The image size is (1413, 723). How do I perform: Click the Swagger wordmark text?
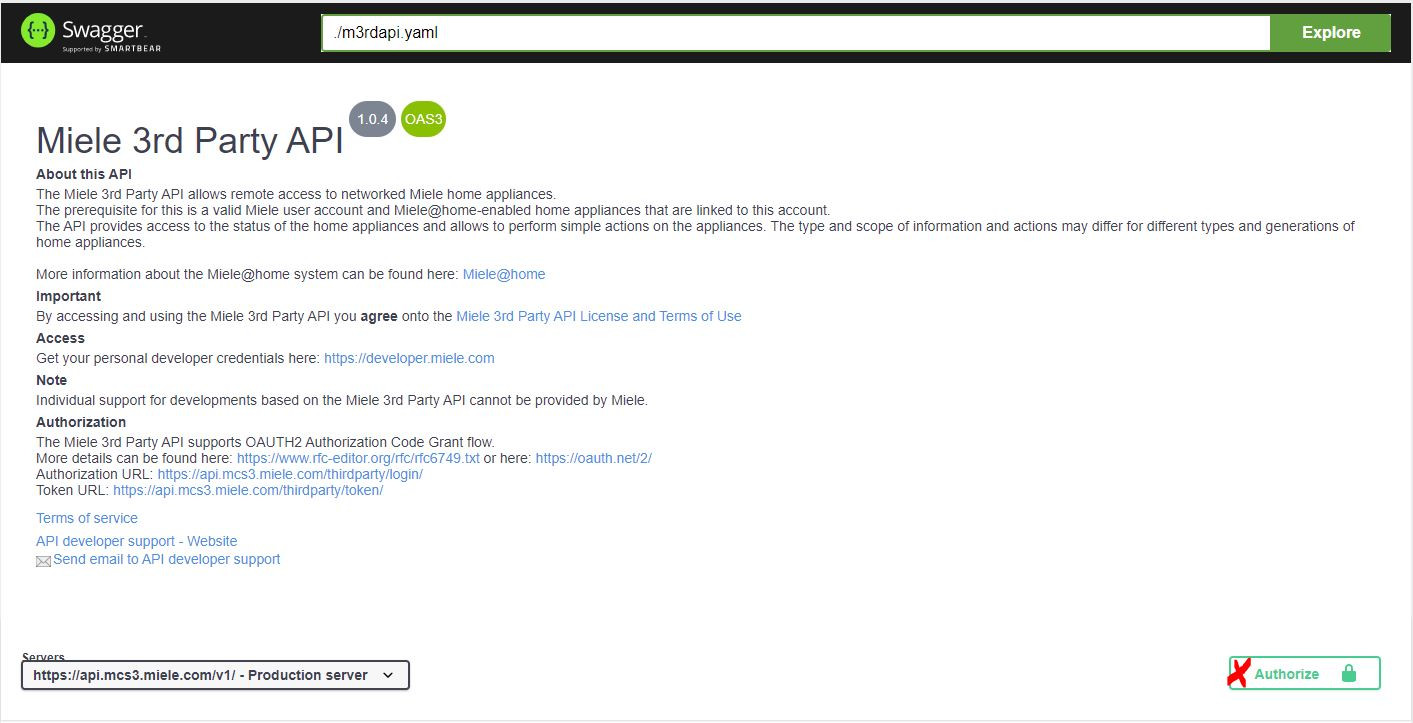(x=103, y=31)
